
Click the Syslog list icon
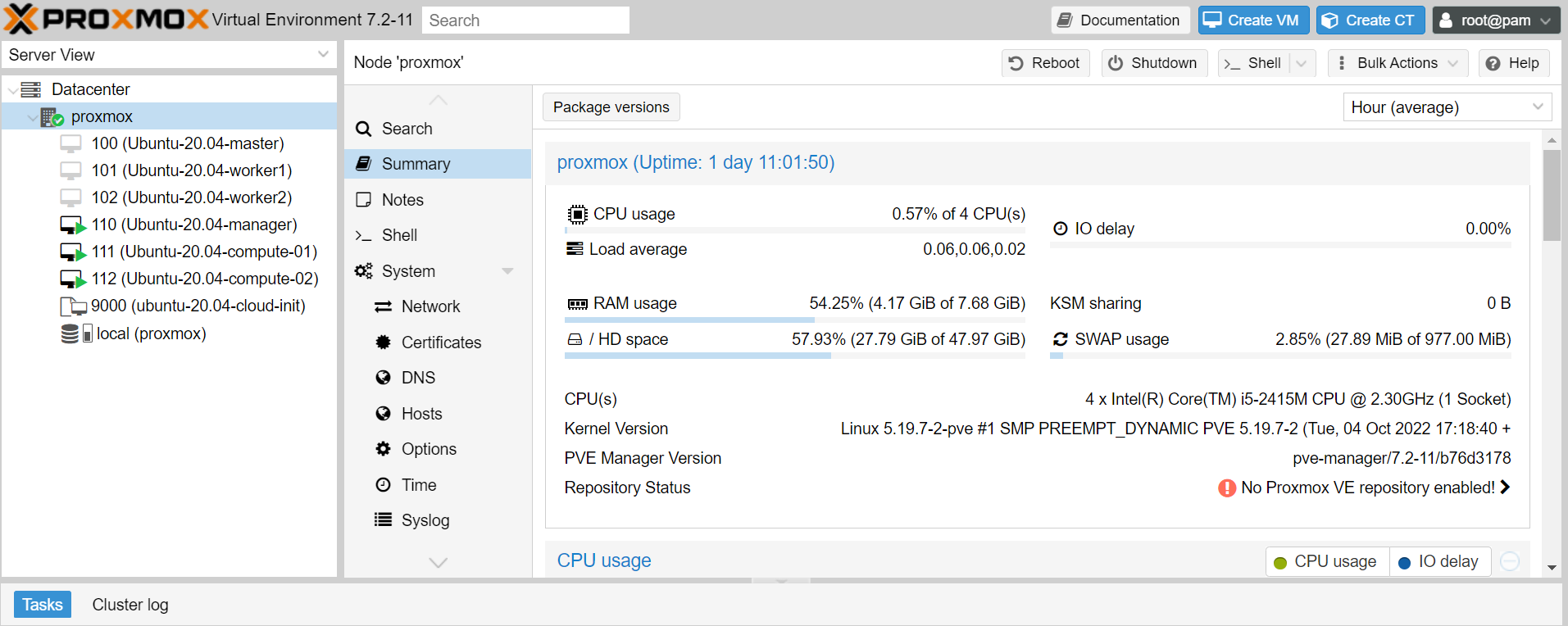pos(383,519)
